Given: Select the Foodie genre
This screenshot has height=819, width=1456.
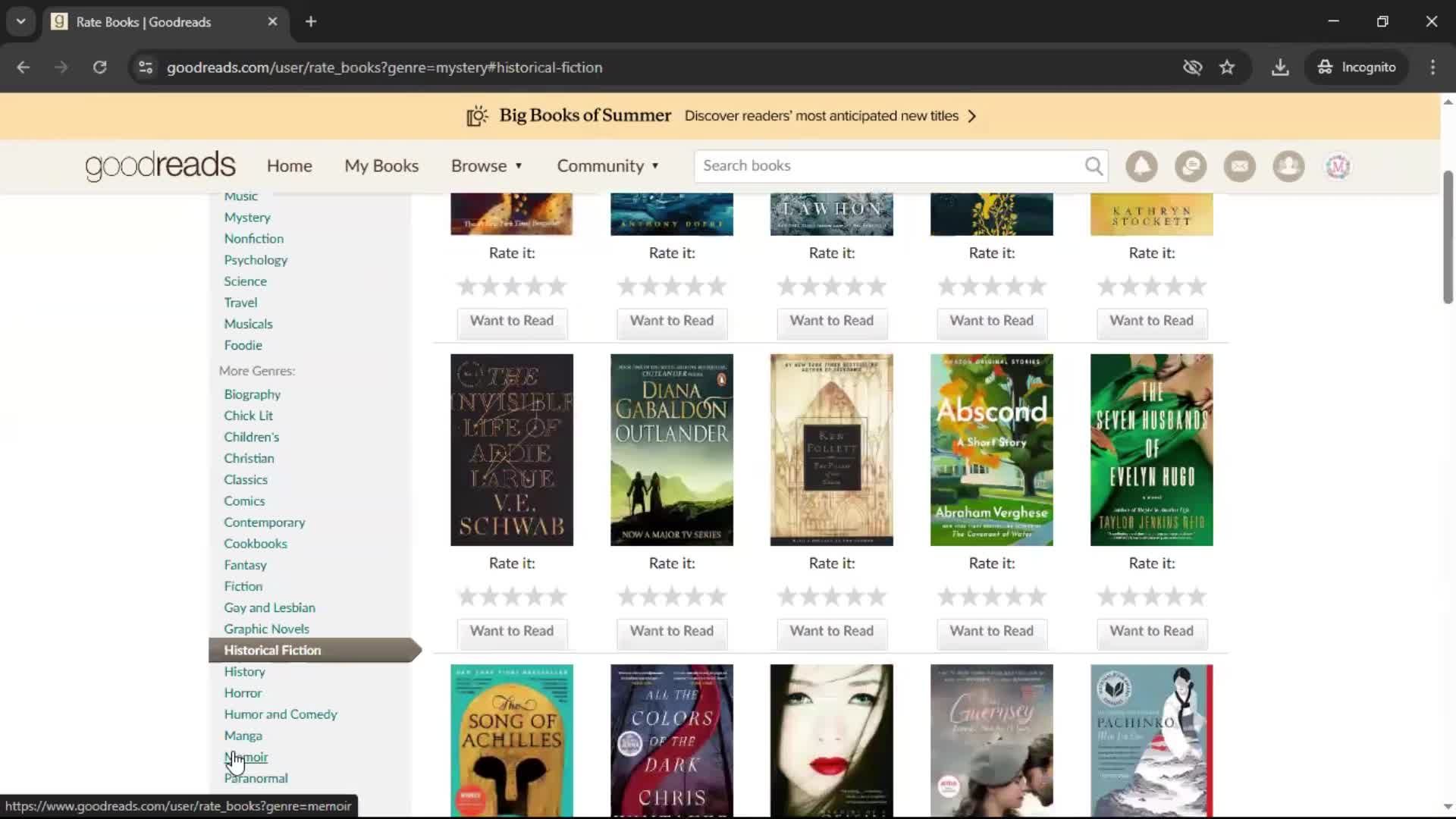Looking at the screenshot, I should pos(243,345).
